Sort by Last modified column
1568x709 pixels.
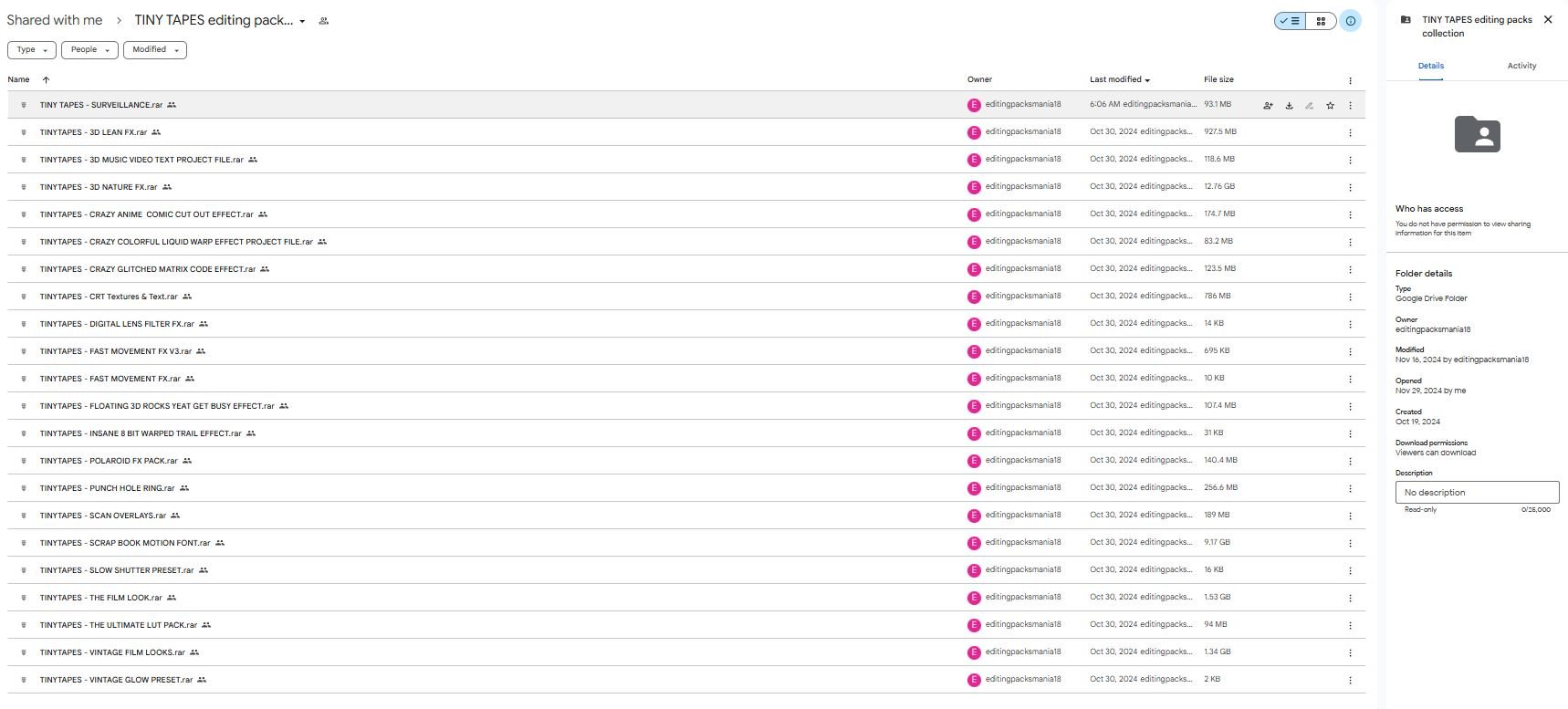1119,79
